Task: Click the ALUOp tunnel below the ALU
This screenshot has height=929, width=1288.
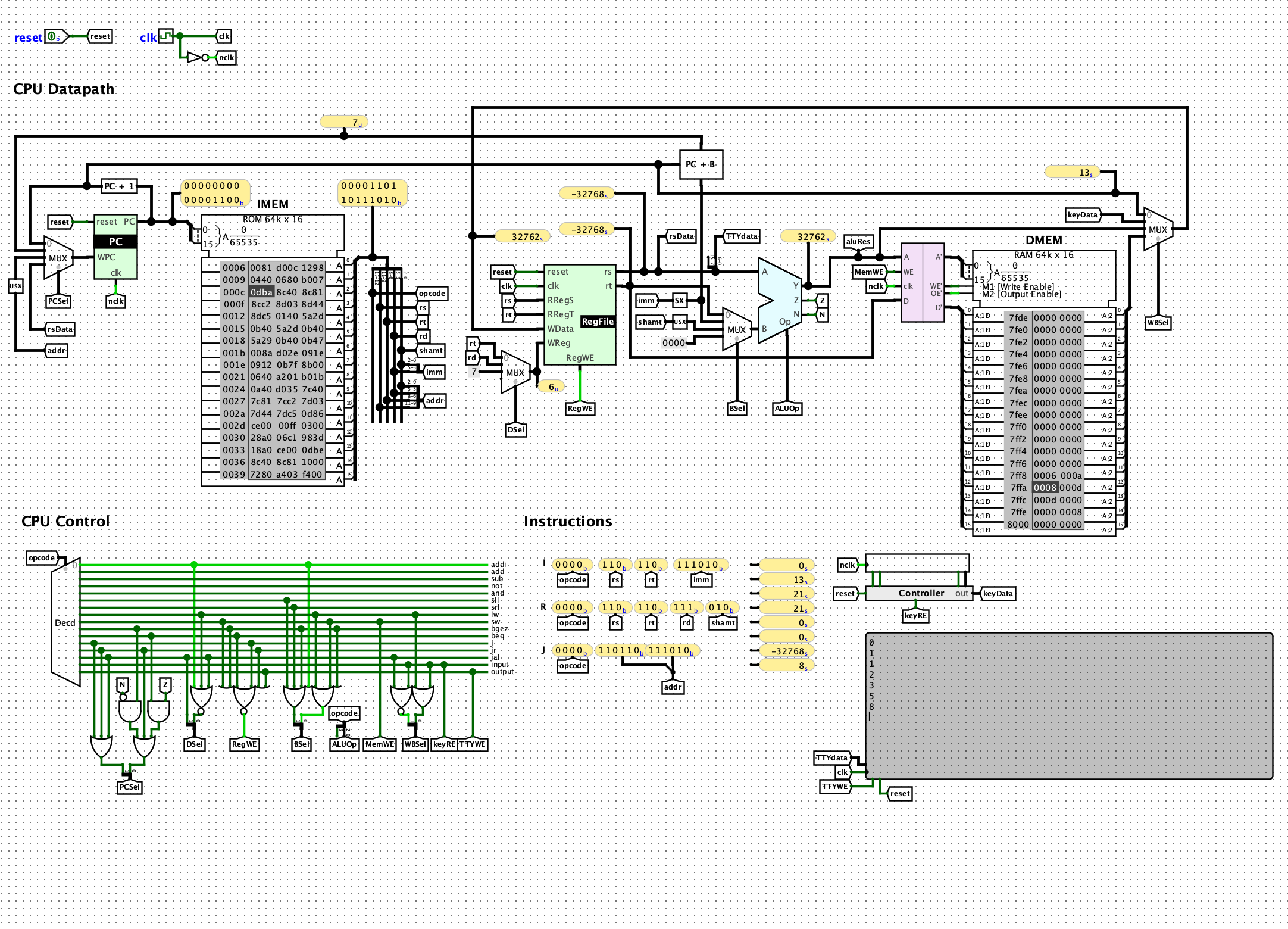Action: click(787, 409)
